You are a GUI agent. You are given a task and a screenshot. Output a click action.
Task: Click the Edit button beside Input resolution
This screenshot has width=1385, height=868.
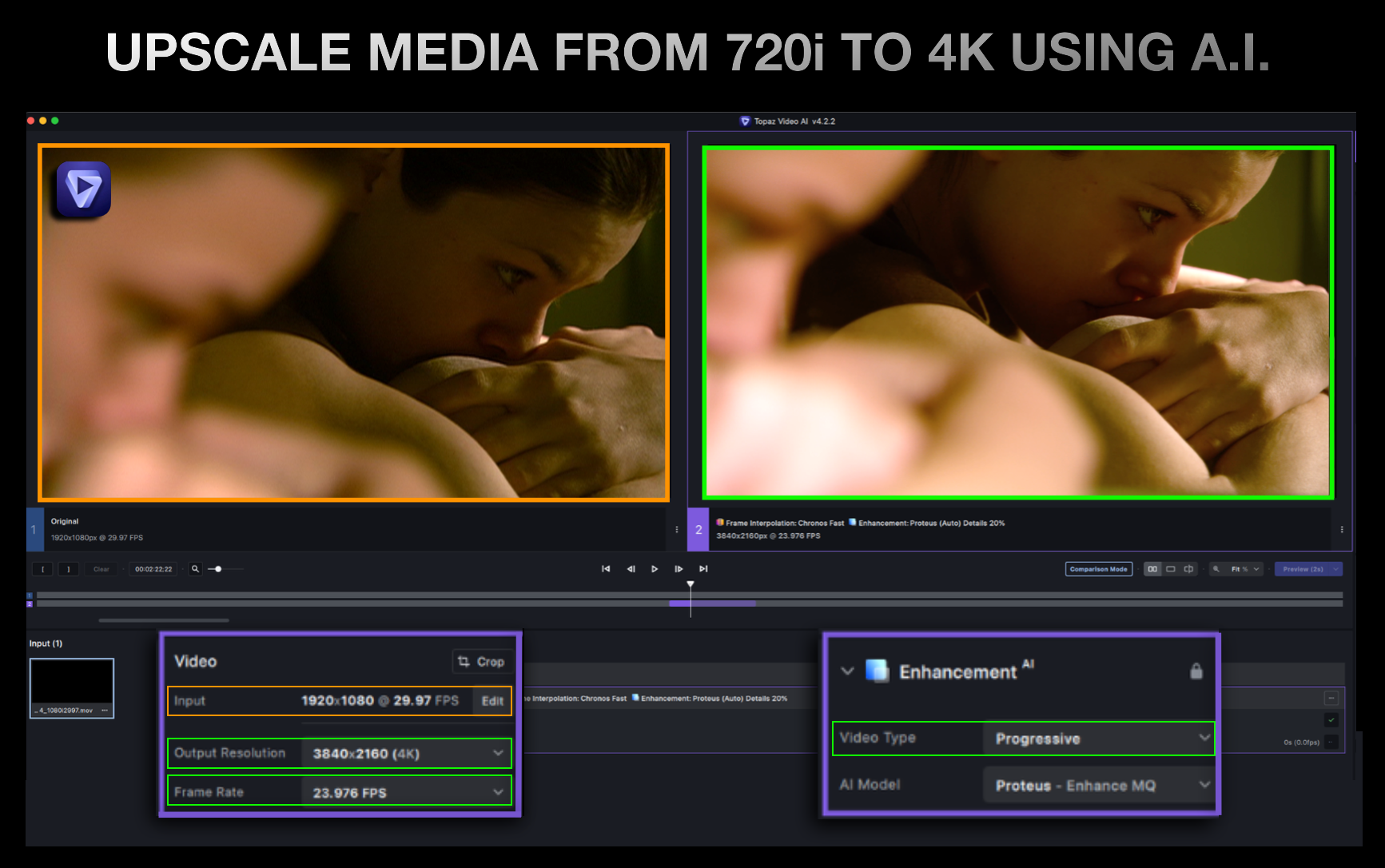(x=492, y=701)
